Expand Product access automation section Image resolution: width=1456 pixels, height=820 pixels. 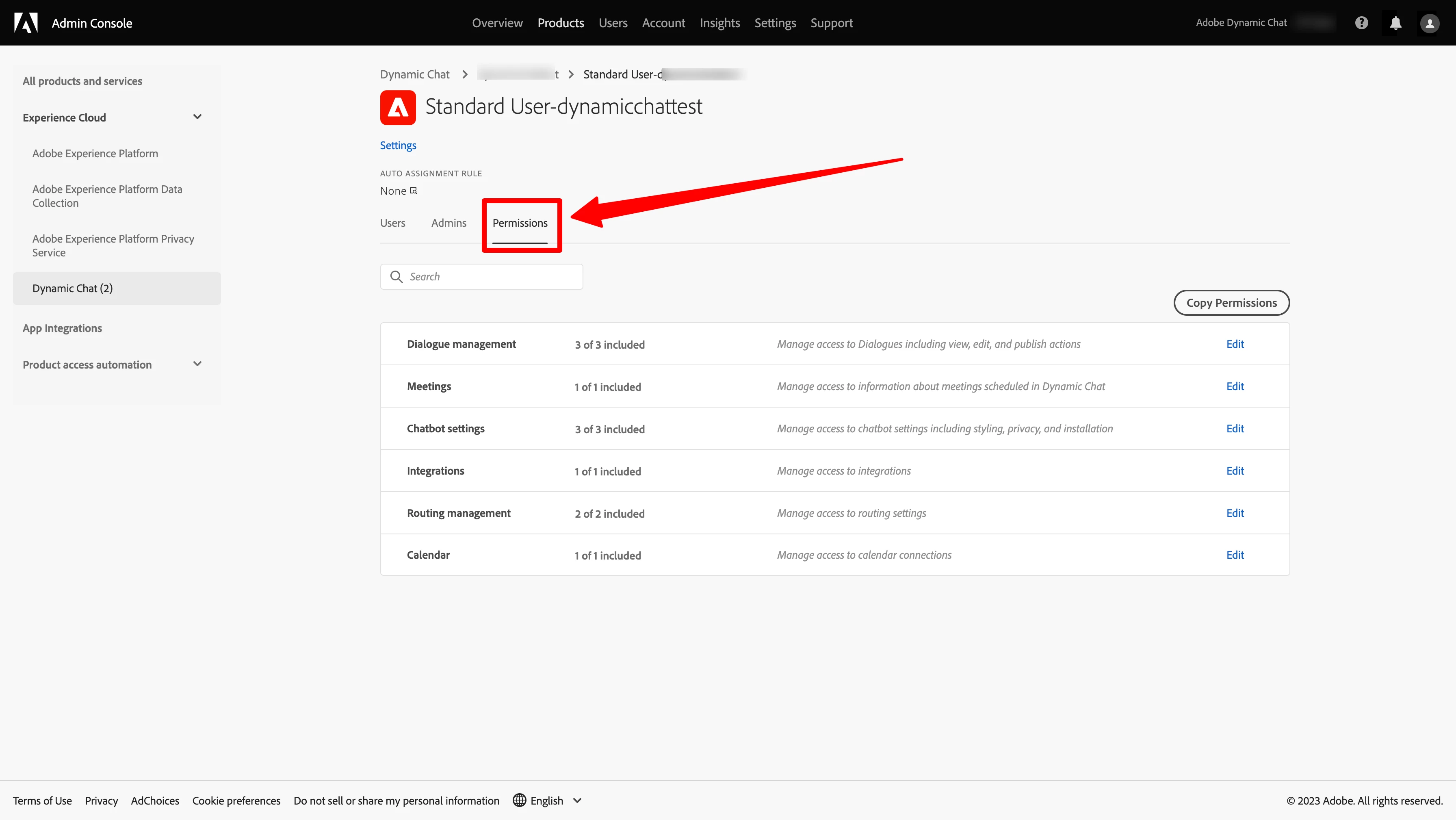click(x=197, y=364)
